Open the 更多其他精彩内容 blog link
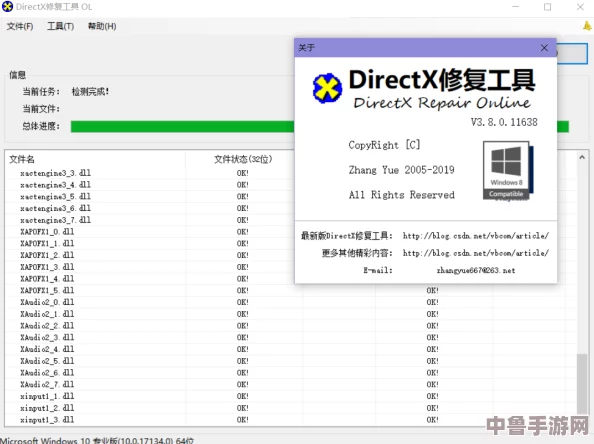The height and width of the screenshot is (444, 594). [x=475, y=253]
